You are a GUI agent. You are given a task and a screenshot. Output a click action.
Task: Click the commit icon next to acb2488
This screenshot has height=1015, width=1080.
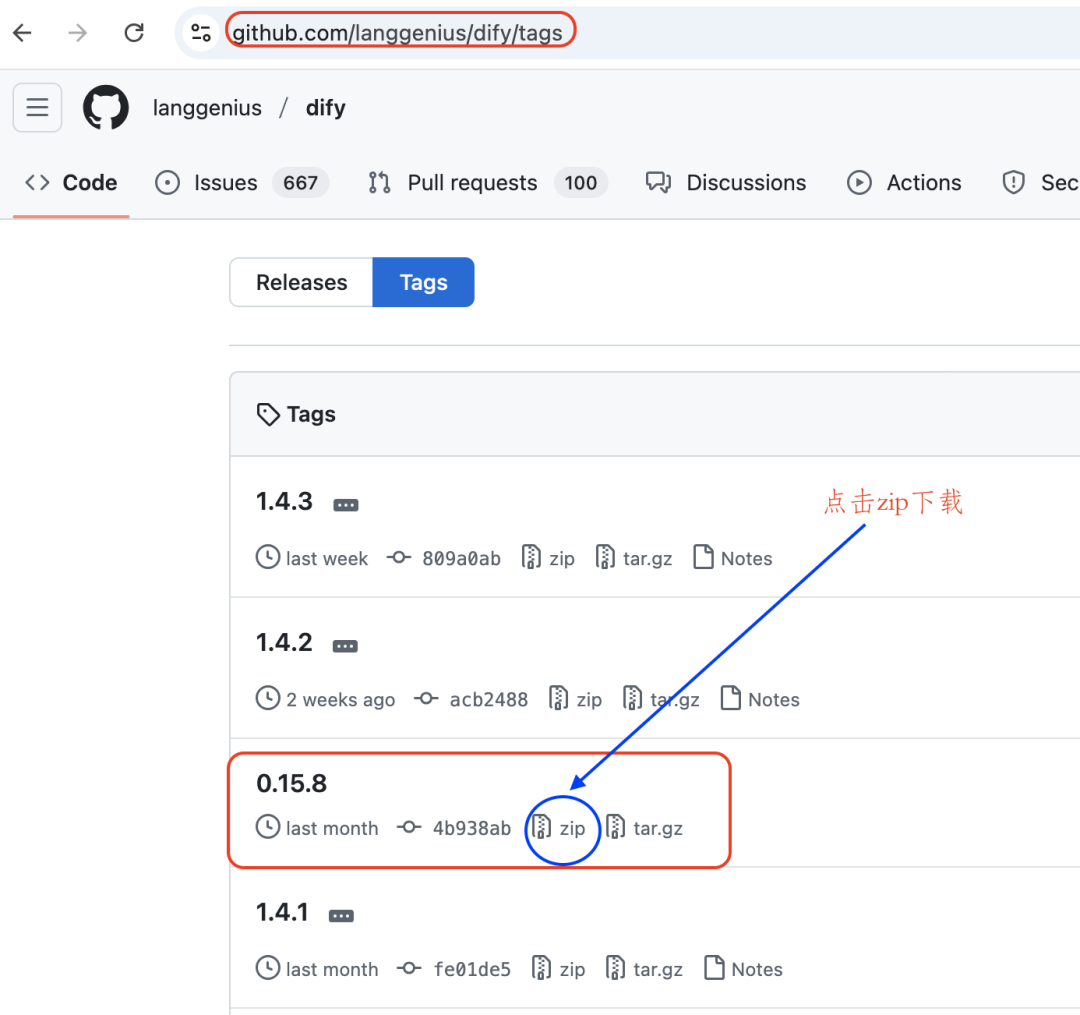coord(426,698)
